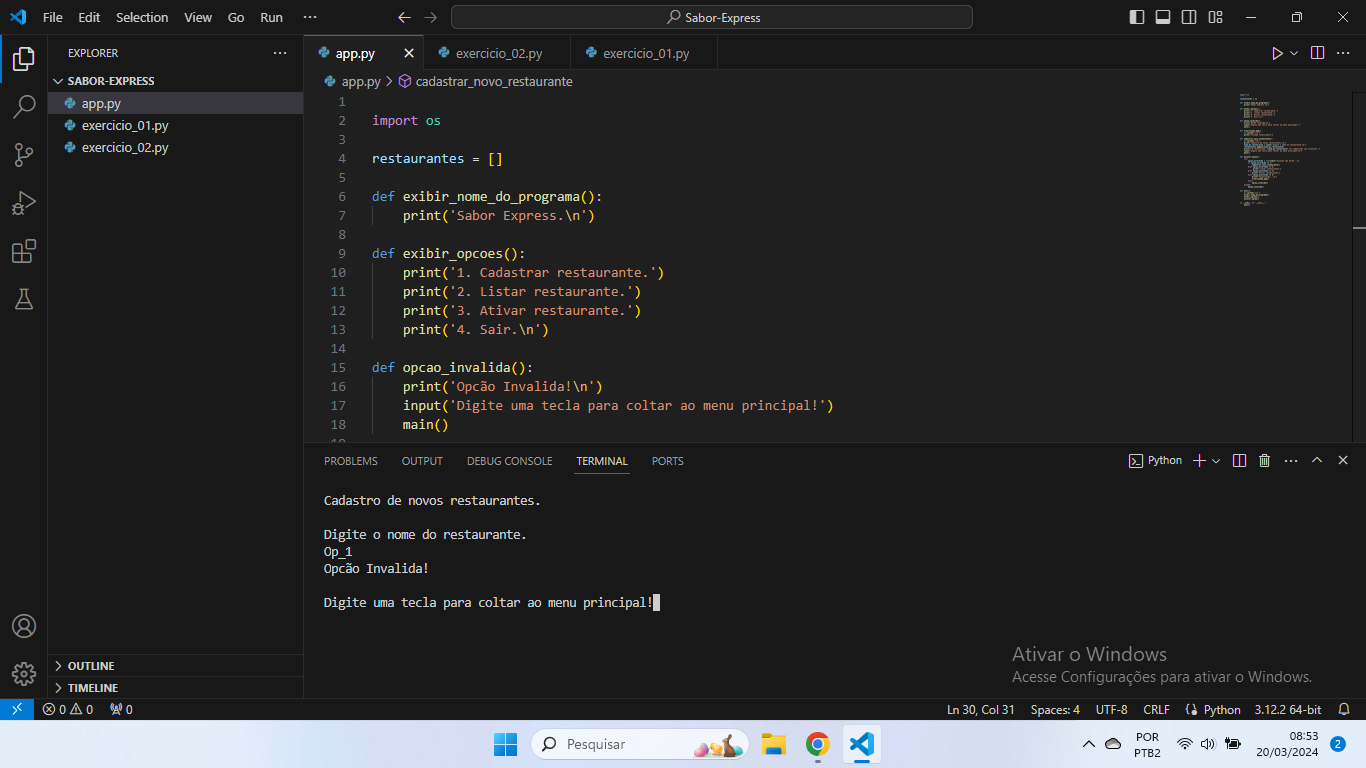
Task: Select the app.py editor tab
Action: [355, 54]
